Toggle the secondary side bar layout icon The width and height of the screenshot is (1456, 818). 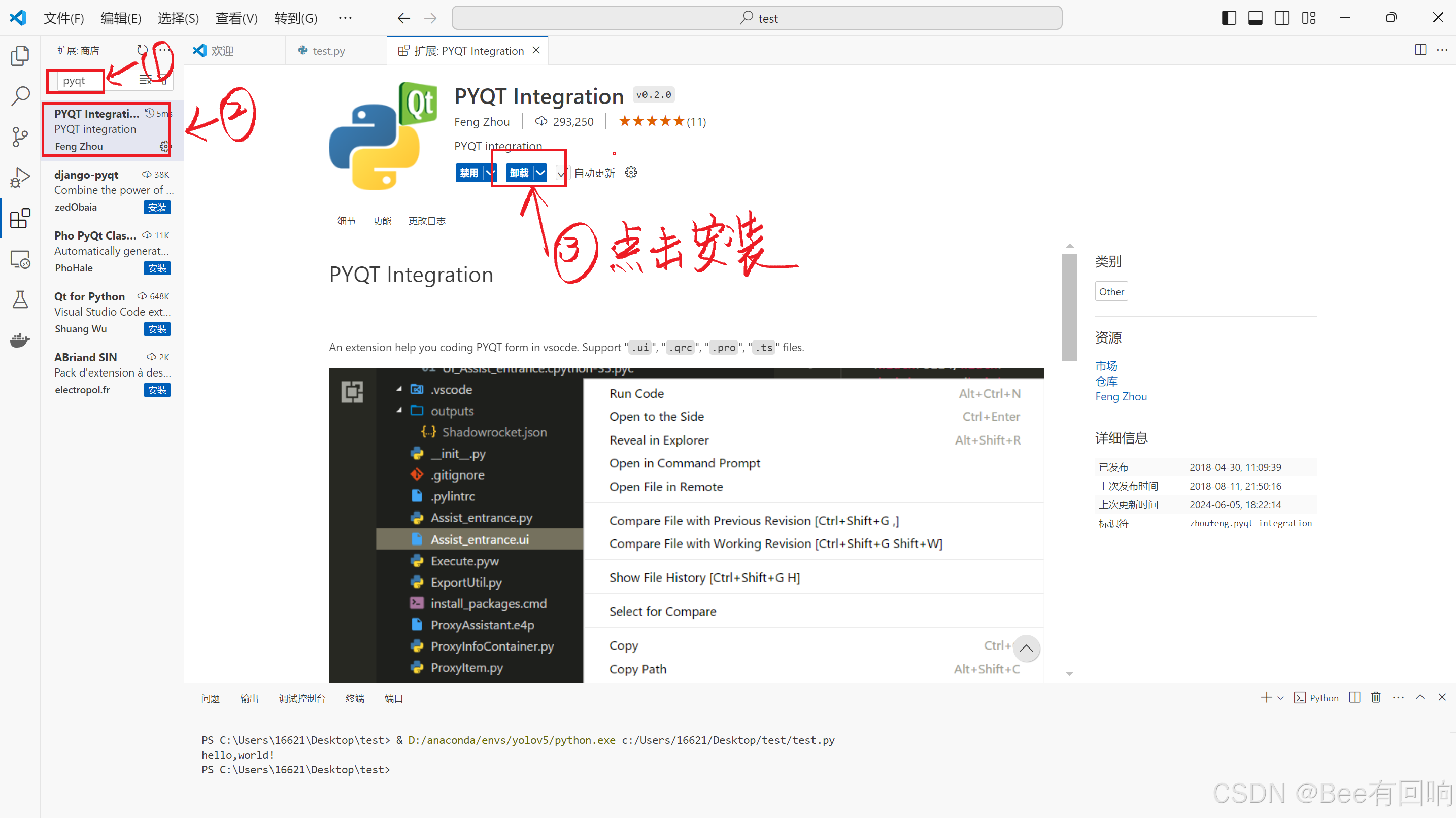[1282, 18]
